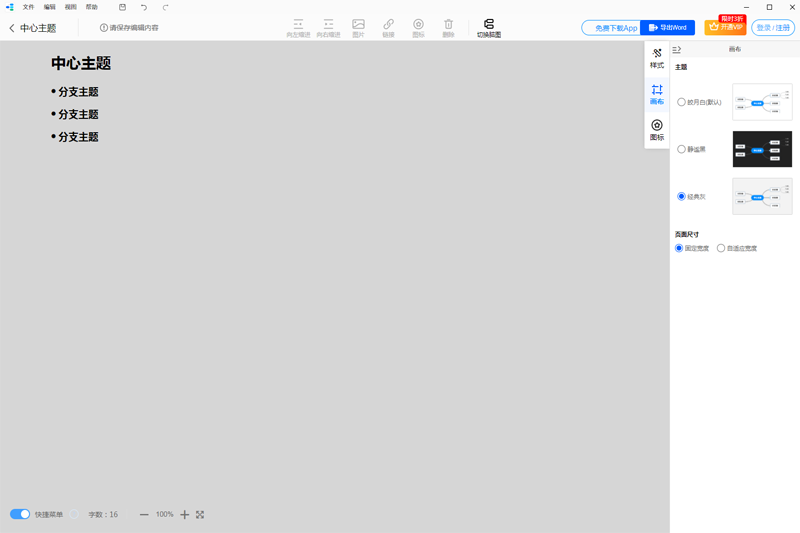Open the 视图 menu

70,7
